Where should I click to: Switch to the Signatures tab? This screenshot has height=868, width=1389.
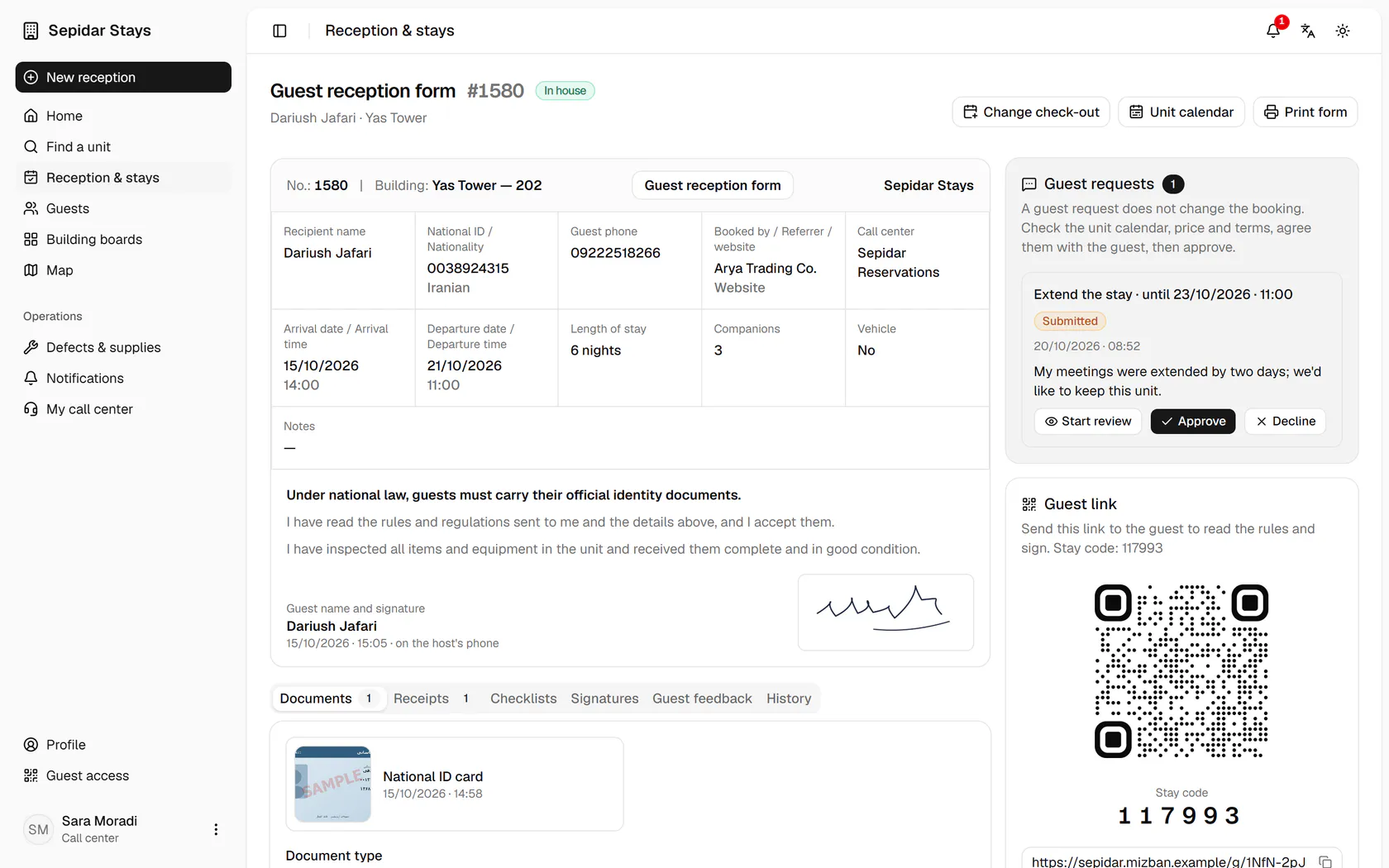(x=604, y=699)
